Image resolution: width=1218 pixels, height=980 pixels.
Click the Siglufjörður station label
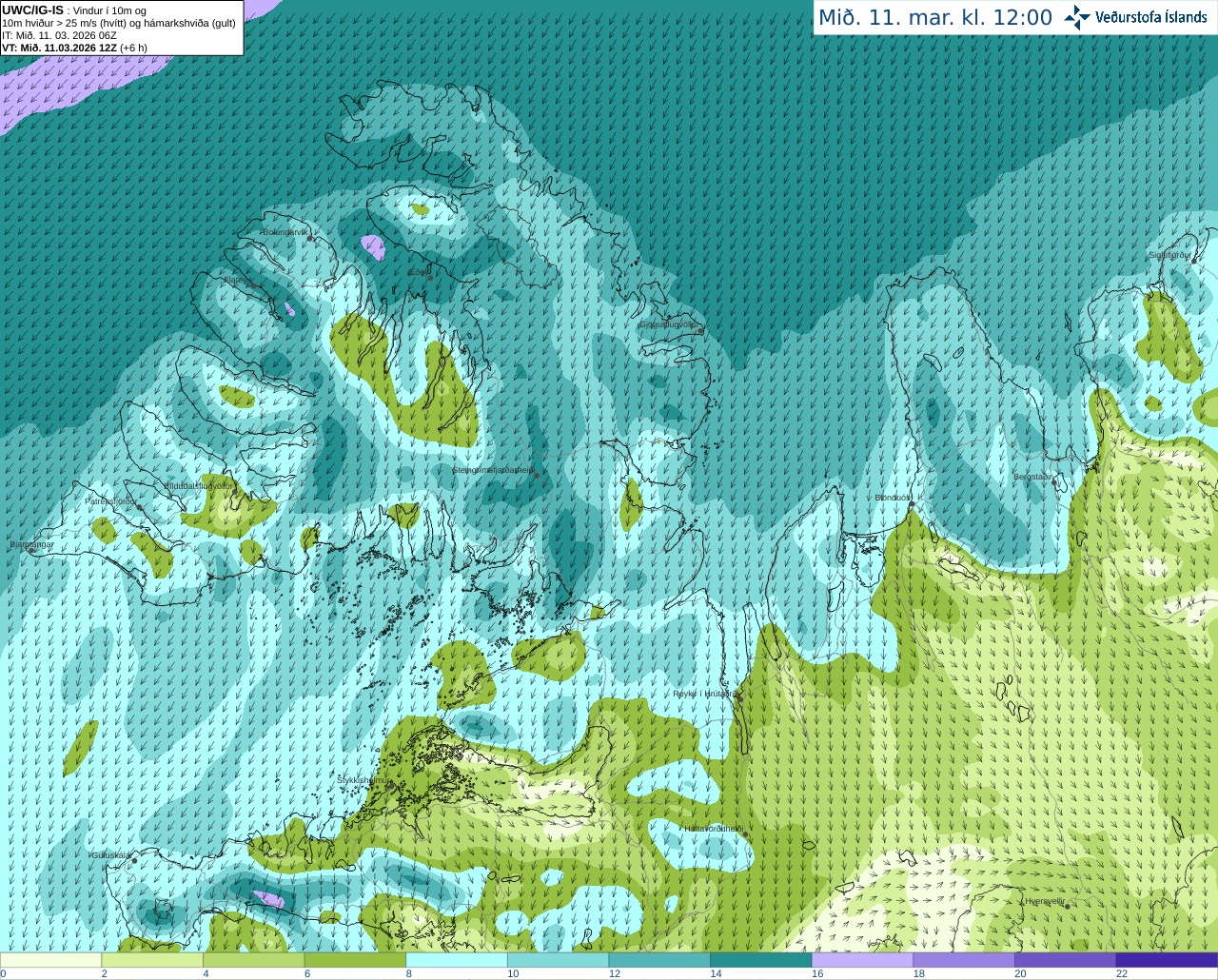[x=1169, y=255]
